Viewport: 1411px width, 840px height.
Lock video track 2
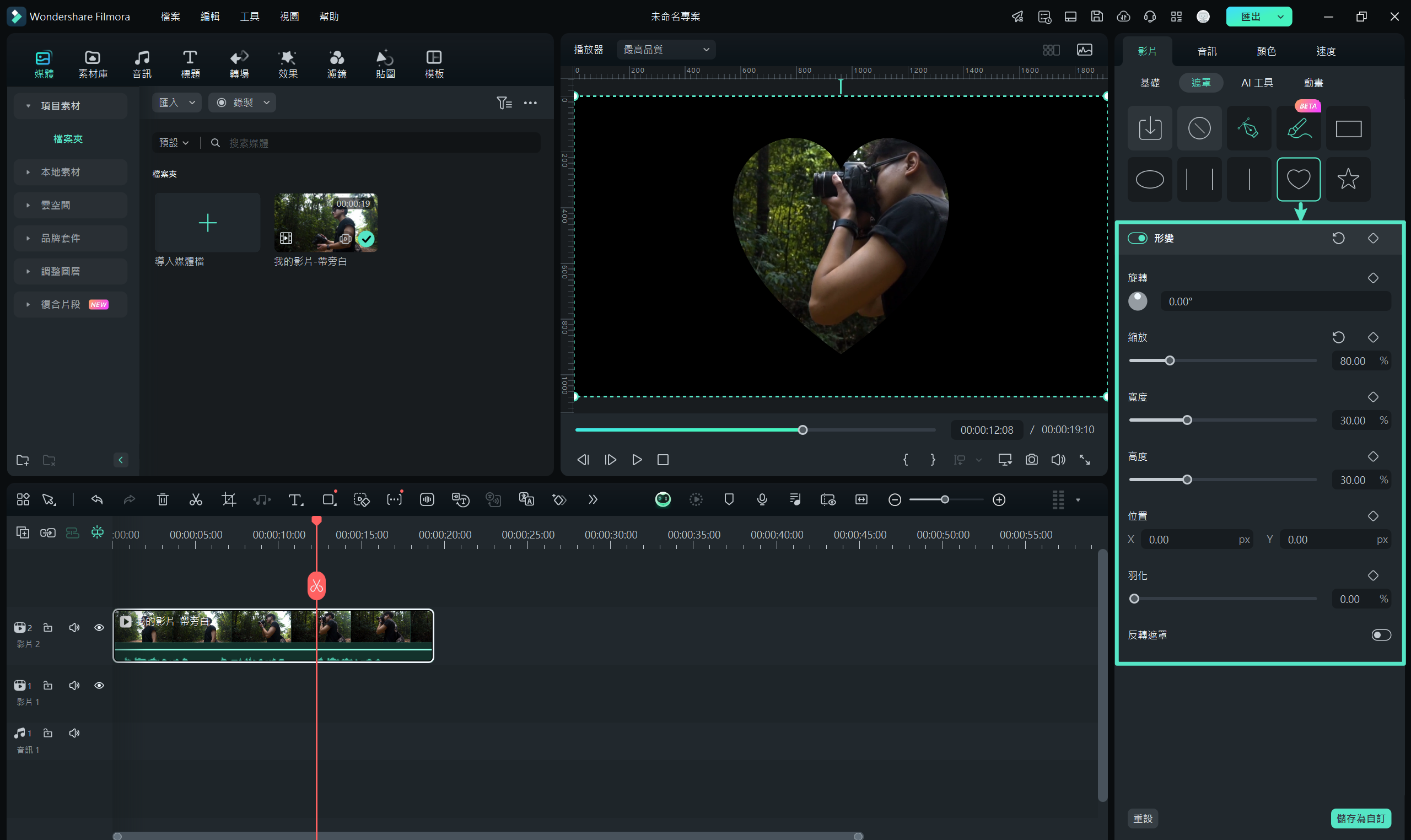(x=47, y=627)
